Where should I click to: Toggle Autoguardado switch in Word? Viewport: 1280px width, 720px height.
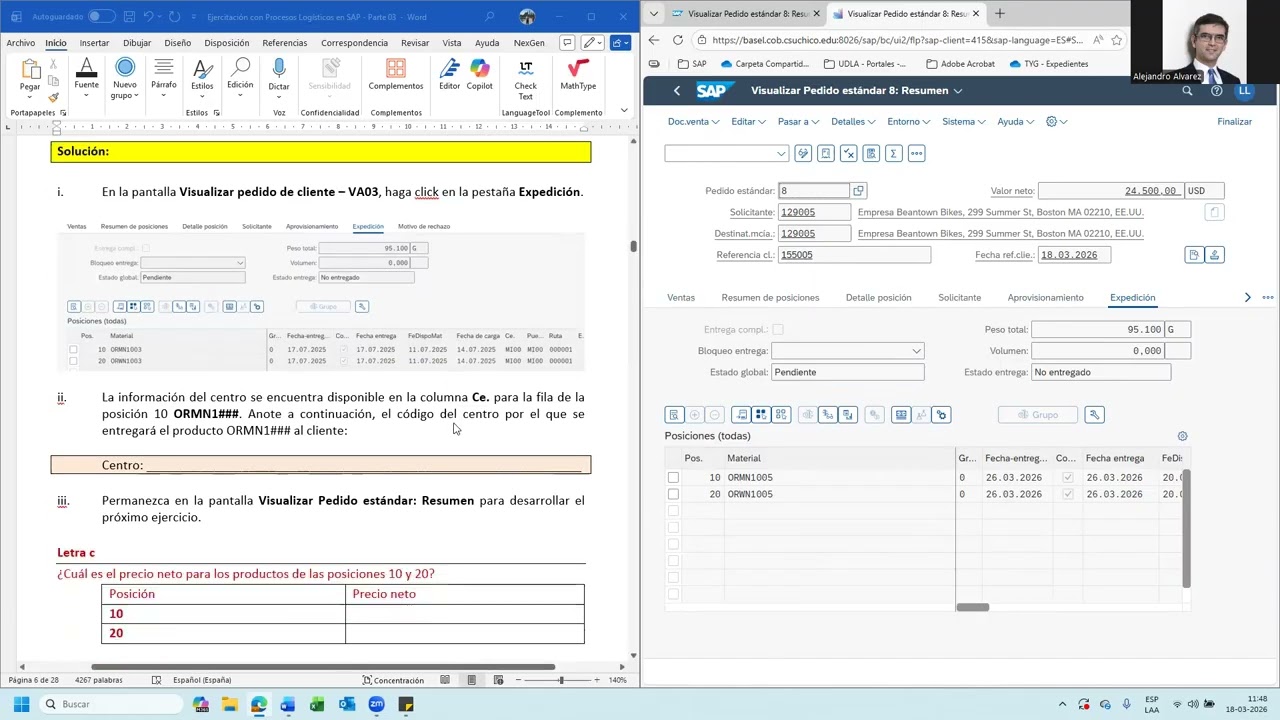102,16
